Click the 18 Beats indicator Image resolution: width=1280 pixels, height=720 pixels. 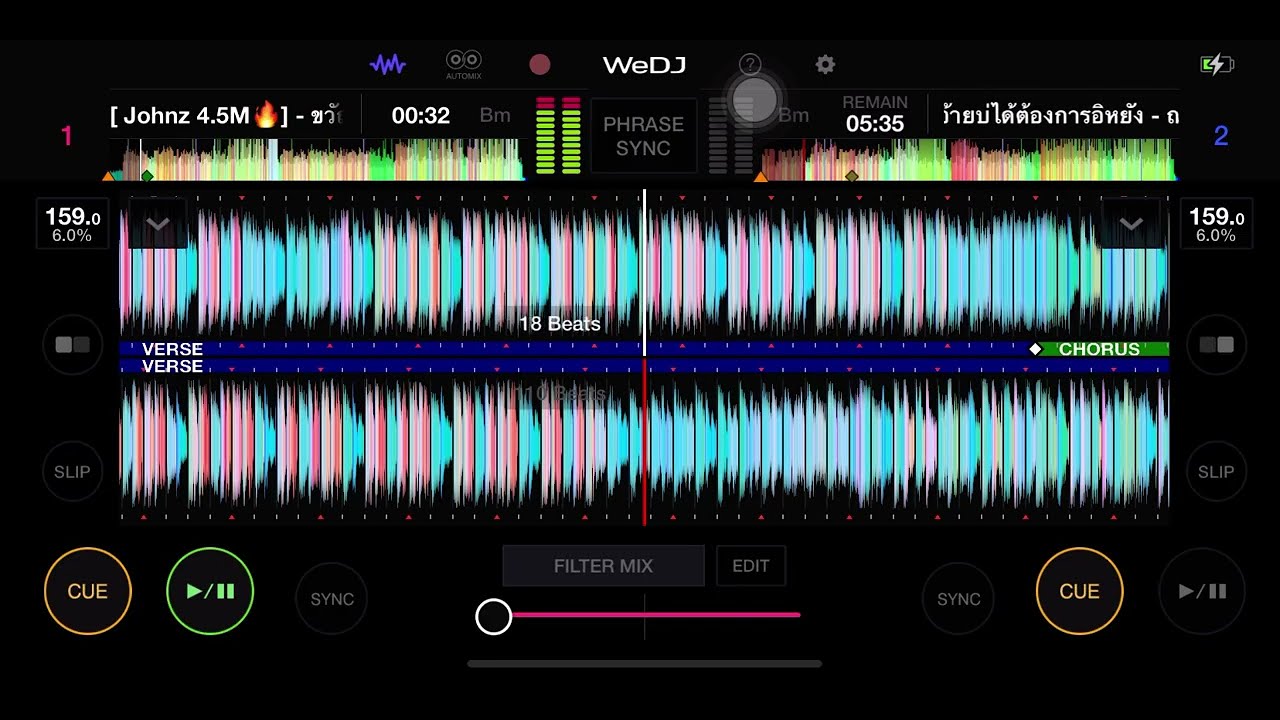(x=560, y=324)
